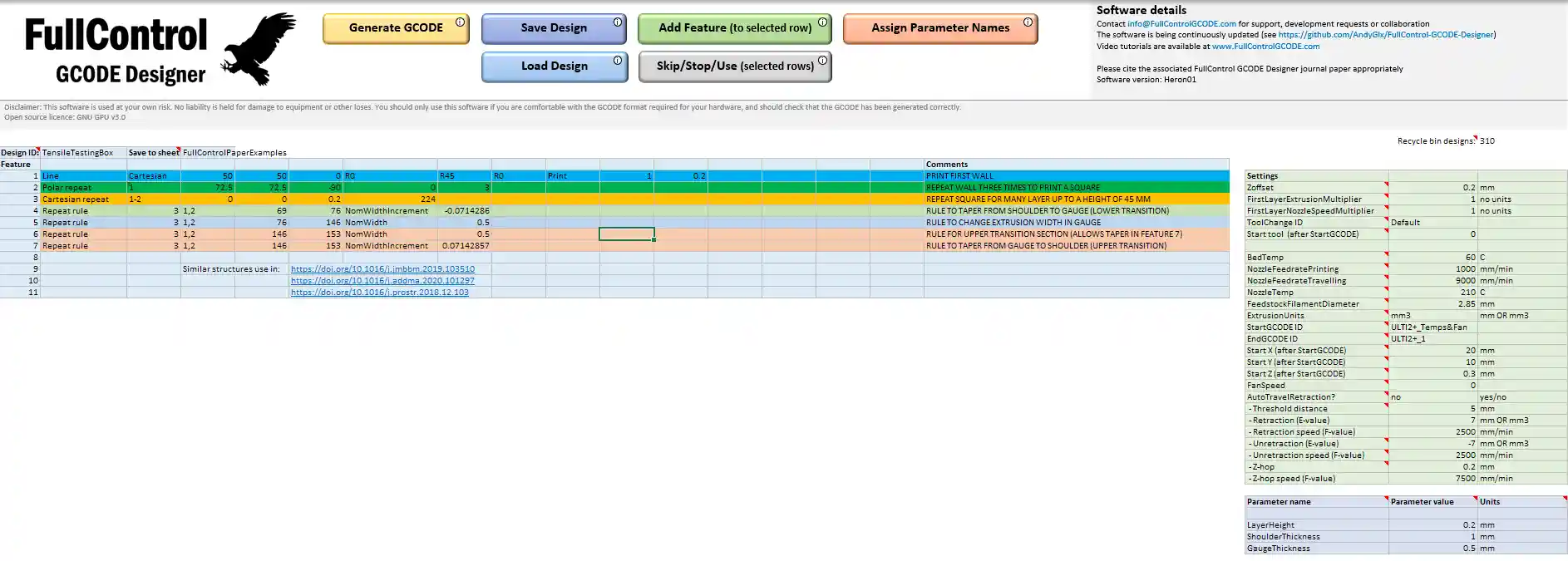Select the -0.0714286 increment value cell
1568x561 pixels.
point(465,211)
